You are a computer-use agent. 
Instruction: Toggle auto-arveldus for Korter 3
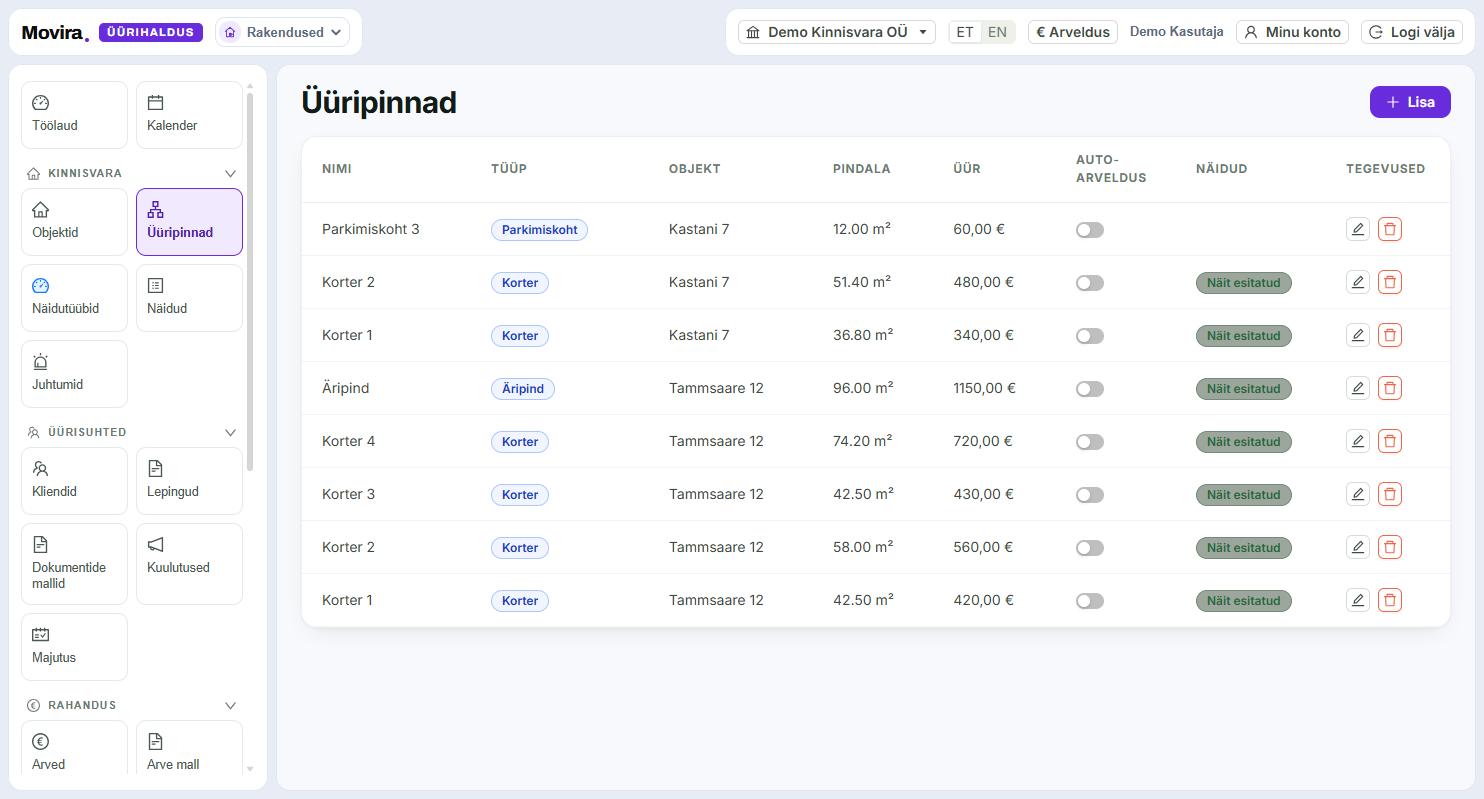1090,495
